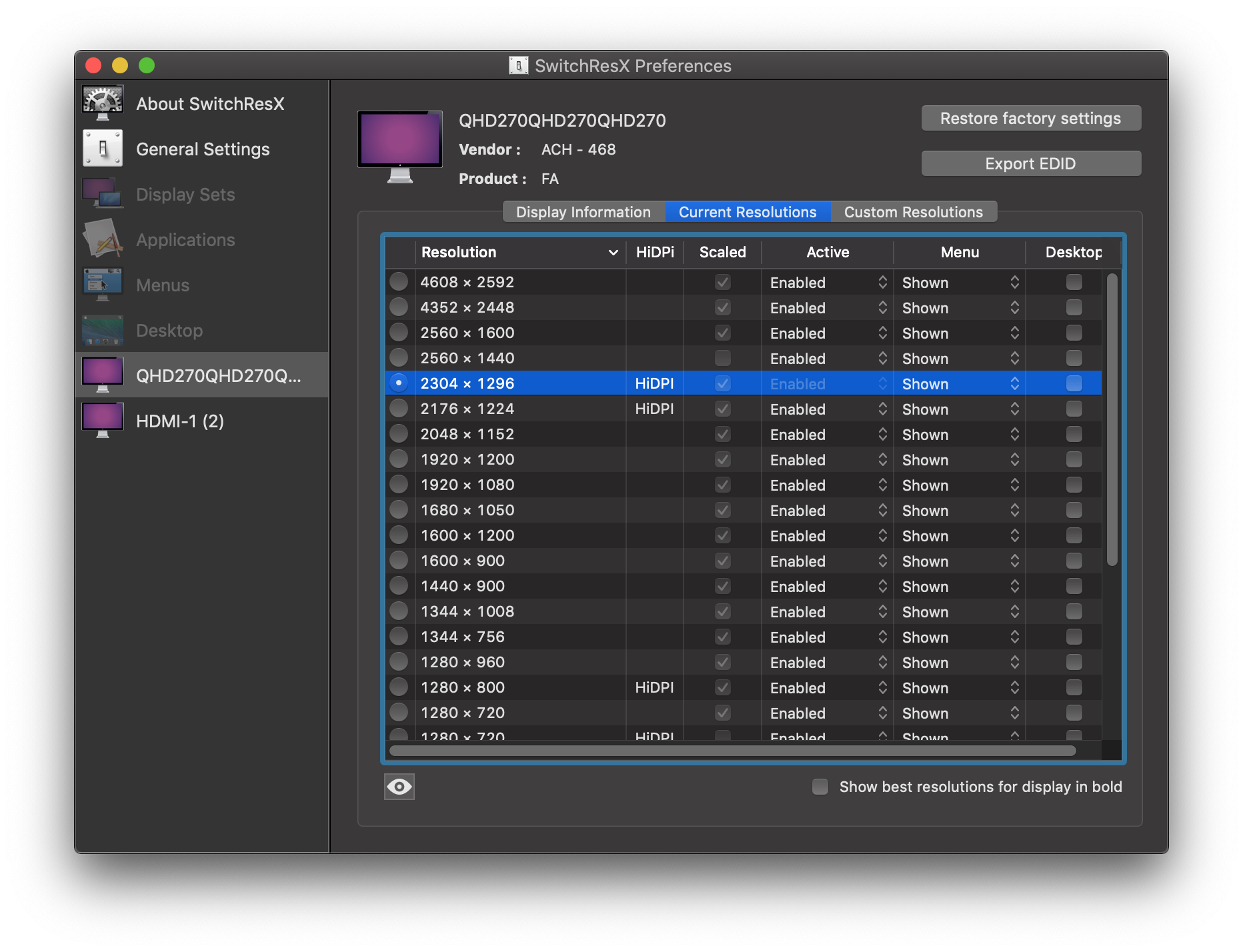Open General Settings switch icon
The image size is (1243, 952).
tap(103, 149)
